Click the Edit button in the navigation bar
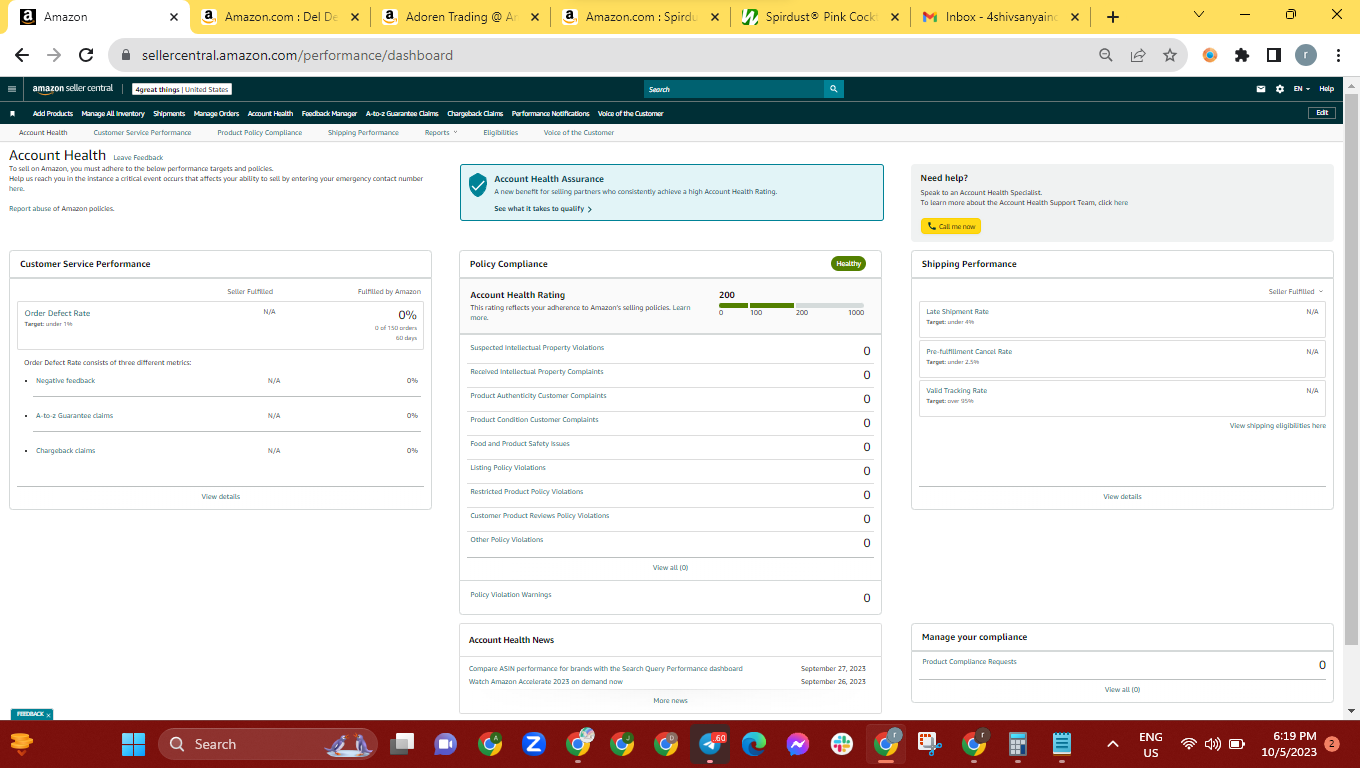The width and height of the screenshot is (1360, 768). pos(1322,113)
